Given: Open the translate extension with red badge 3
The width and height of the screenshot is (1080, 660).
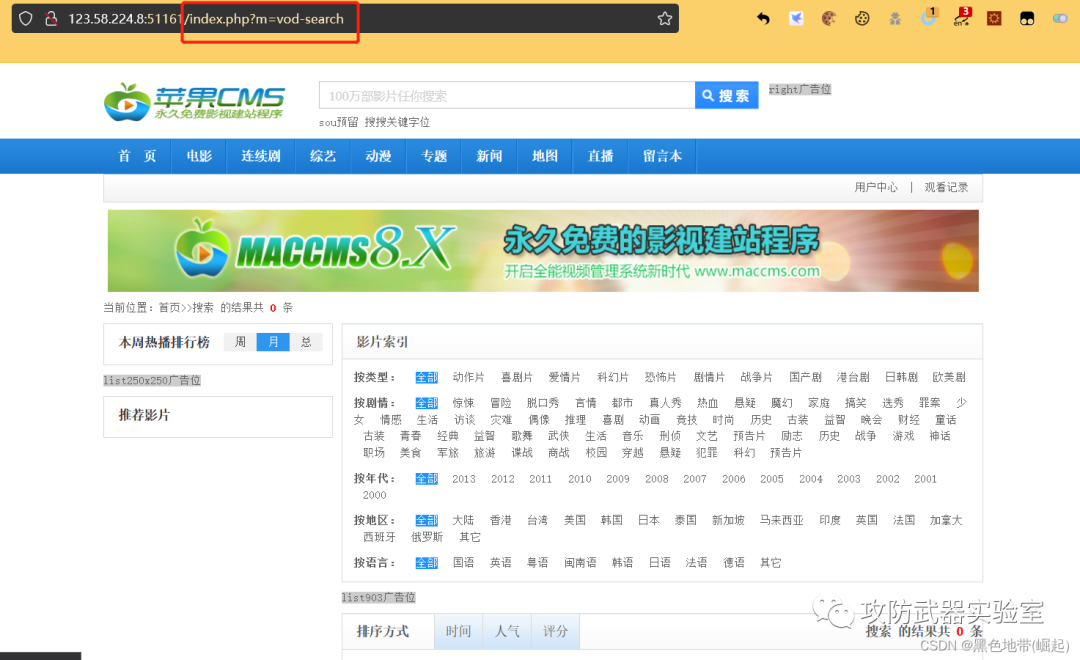Looking at the screenshot, I should coord(962,17).
